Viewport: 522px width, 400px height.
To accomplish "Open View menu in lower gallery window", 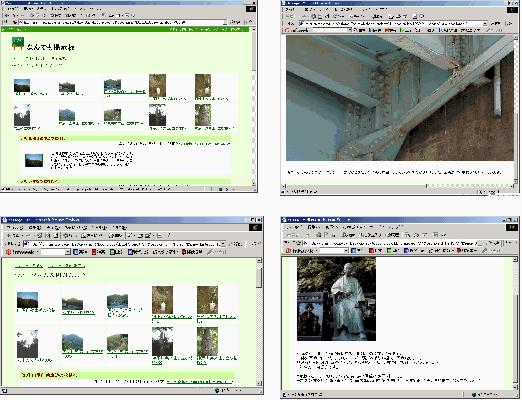I will (x=53, y=227).
